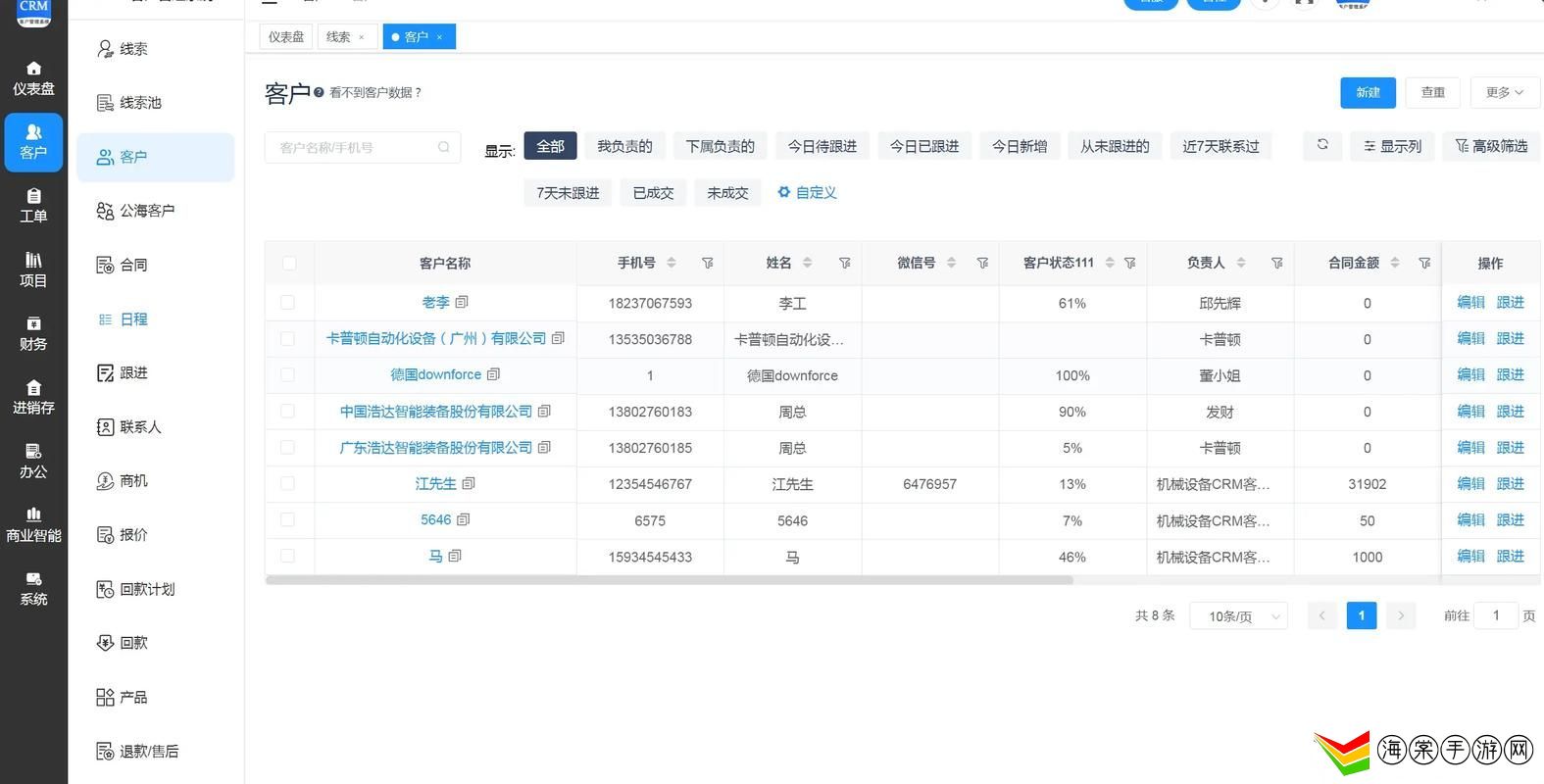1544x784 pixels.
Task: Open 回款计划 in the sidebar menu
Action: 156,589
